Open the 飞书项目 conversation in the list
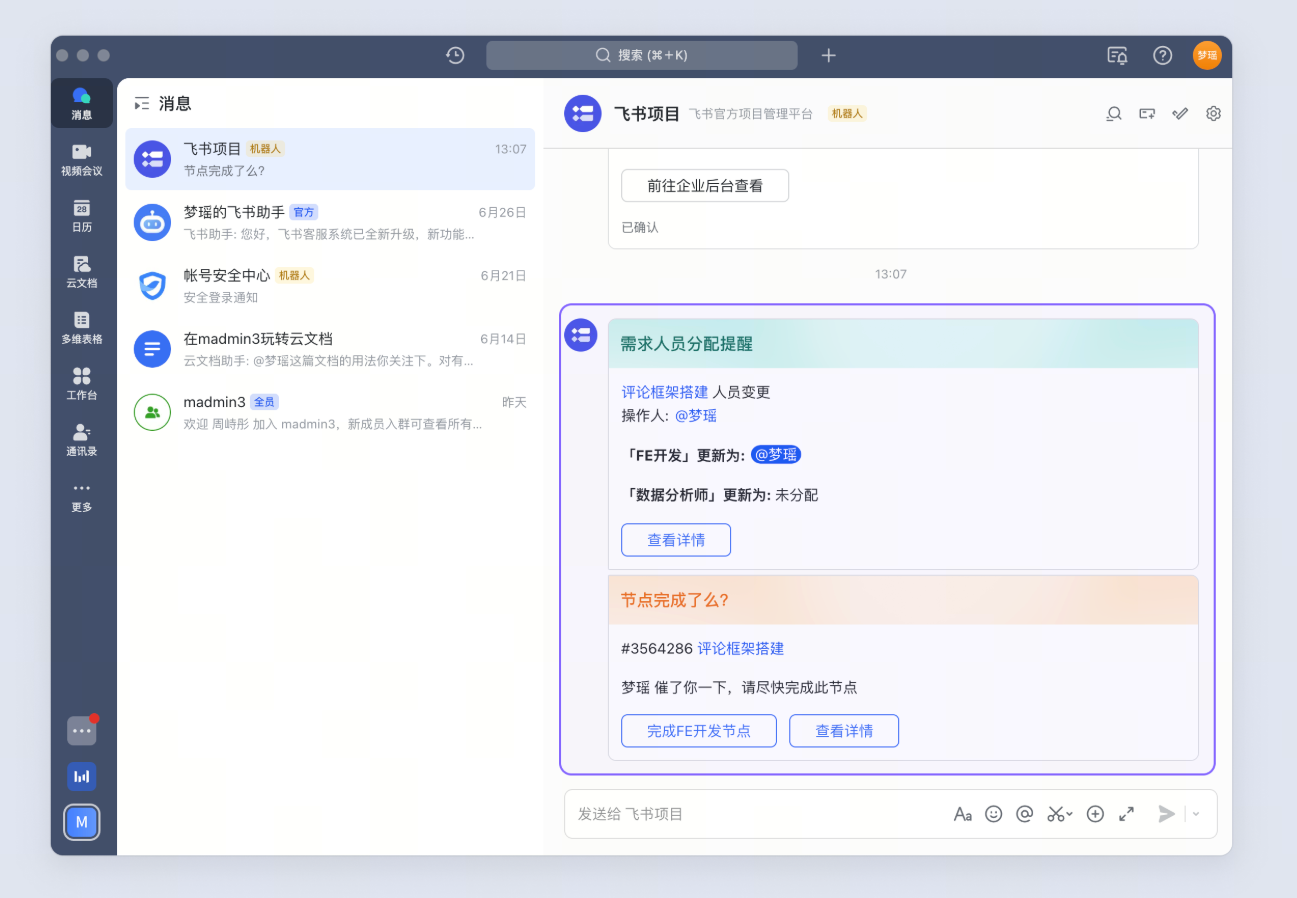Viewport: 1297px width, 898px height. pos(330,159)
